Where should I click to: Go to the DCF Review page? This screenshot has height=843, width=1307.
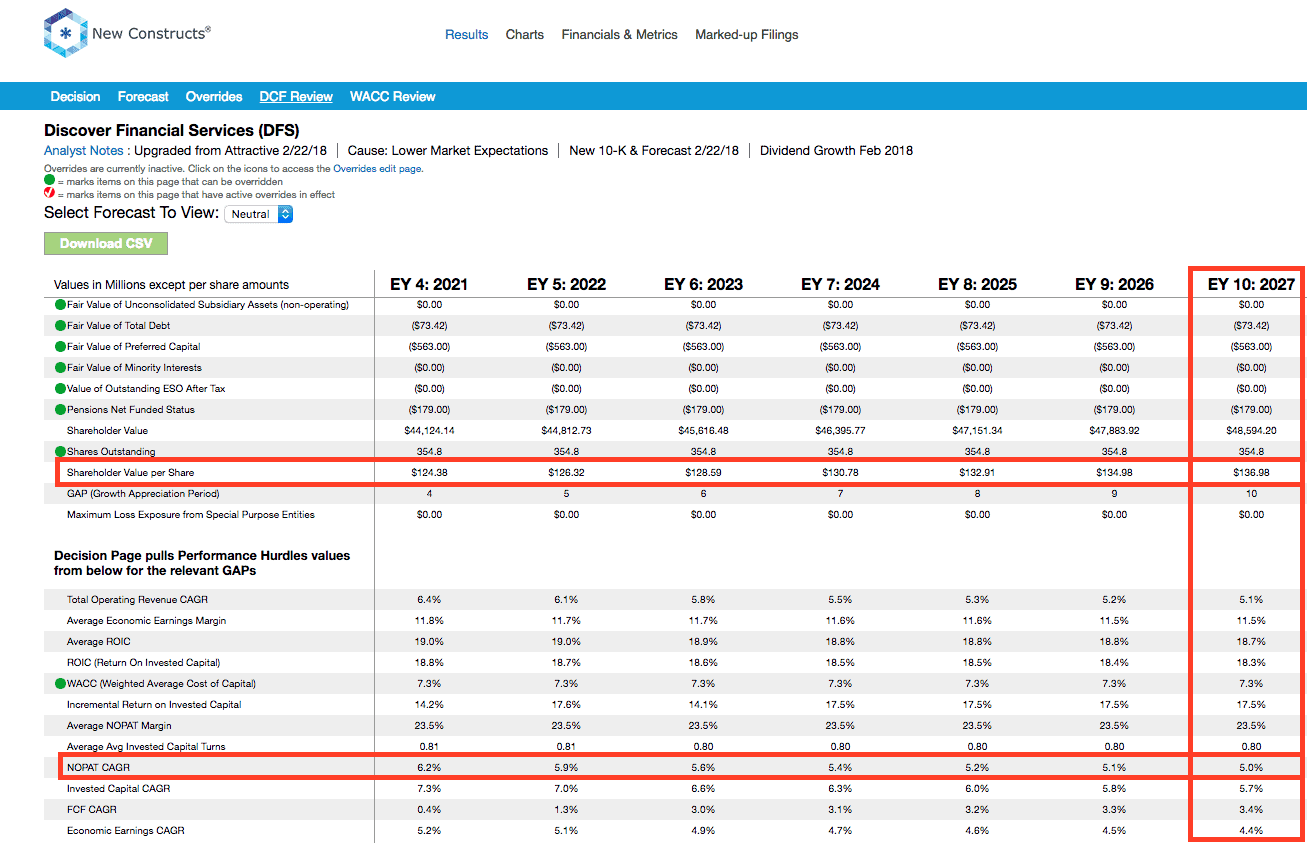point(296,97)
